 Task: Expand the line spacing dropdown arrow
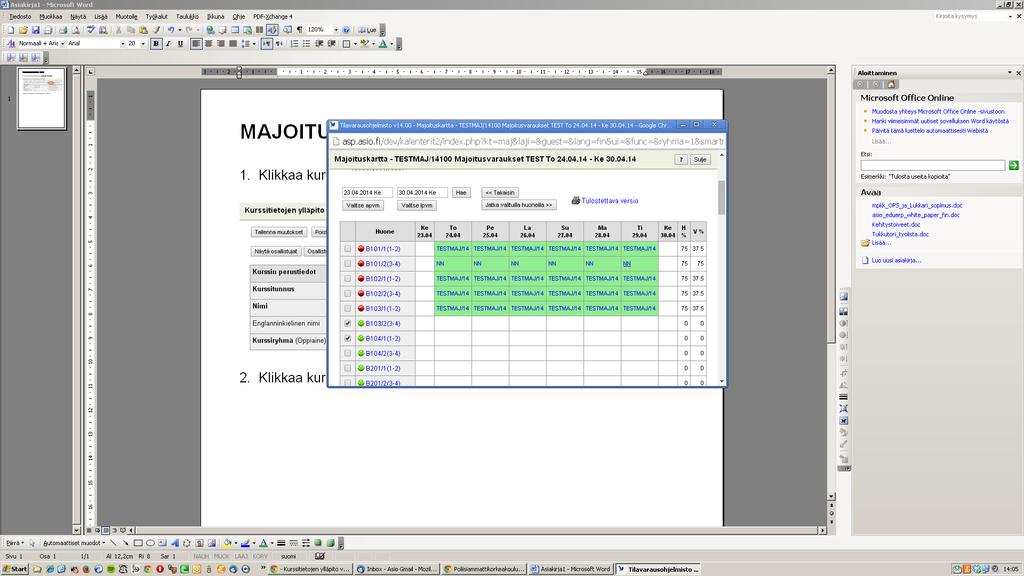click(x=254, y=44)
